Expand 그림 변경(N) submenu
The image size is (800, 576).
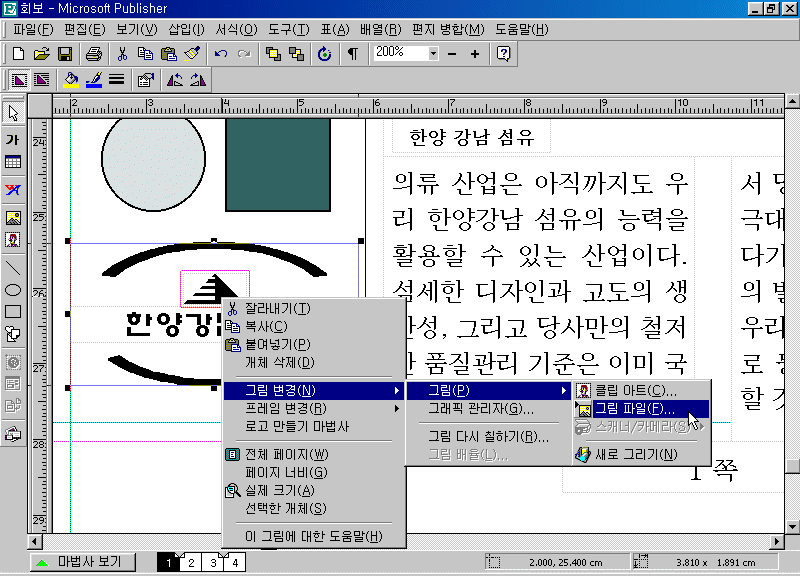(x=314, y=390)
